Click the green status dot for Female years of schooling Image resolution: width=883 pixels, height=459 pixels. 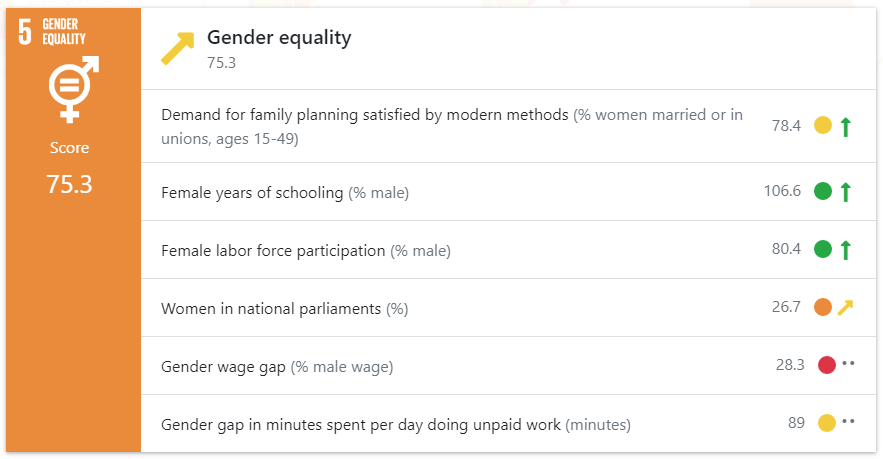823,191
